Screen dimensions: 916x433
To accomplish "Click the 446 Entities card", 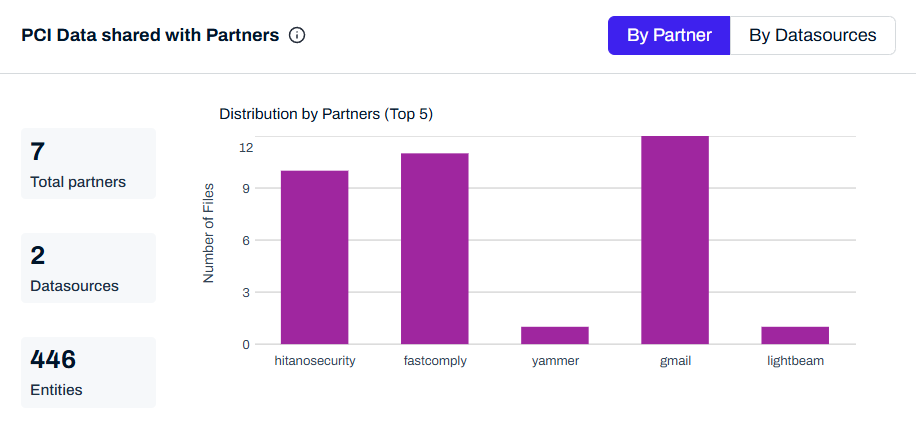I will coord(88,372).
